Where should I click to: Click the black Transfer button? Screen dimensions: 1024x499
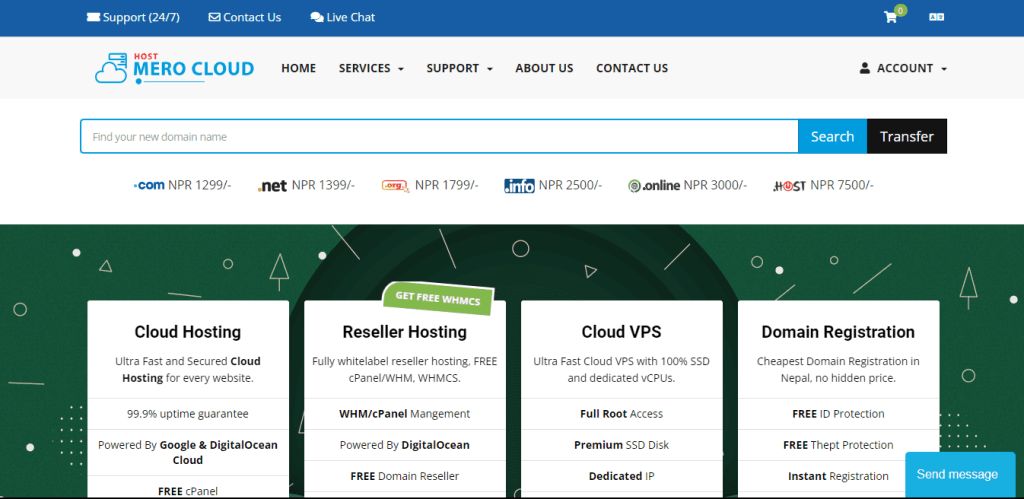pos(906,136)
